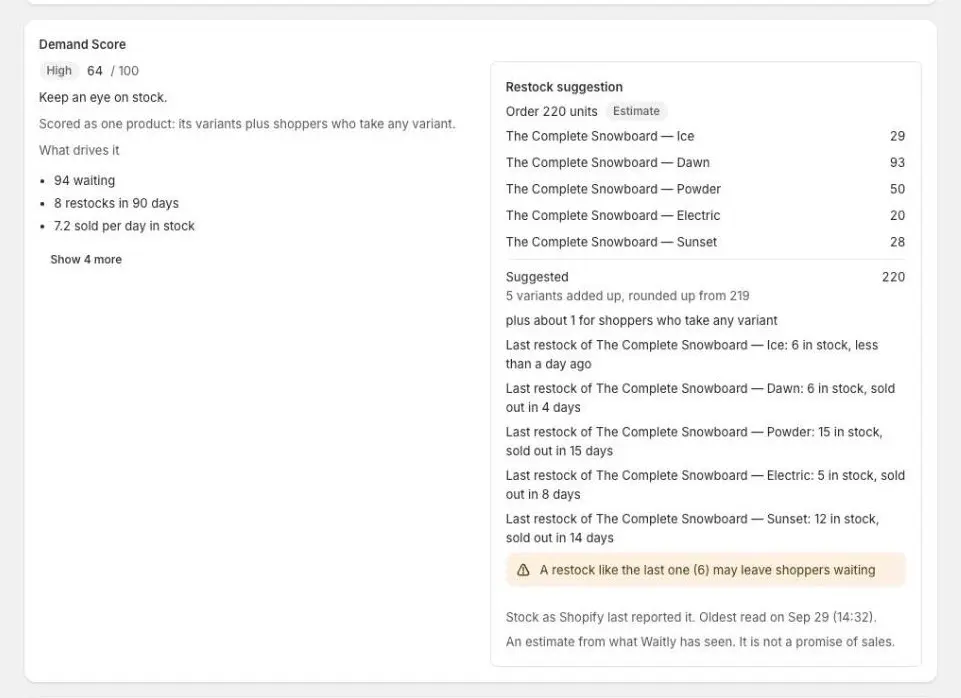Expand the 'Show 4 more' drivers list

pos(86,259)
